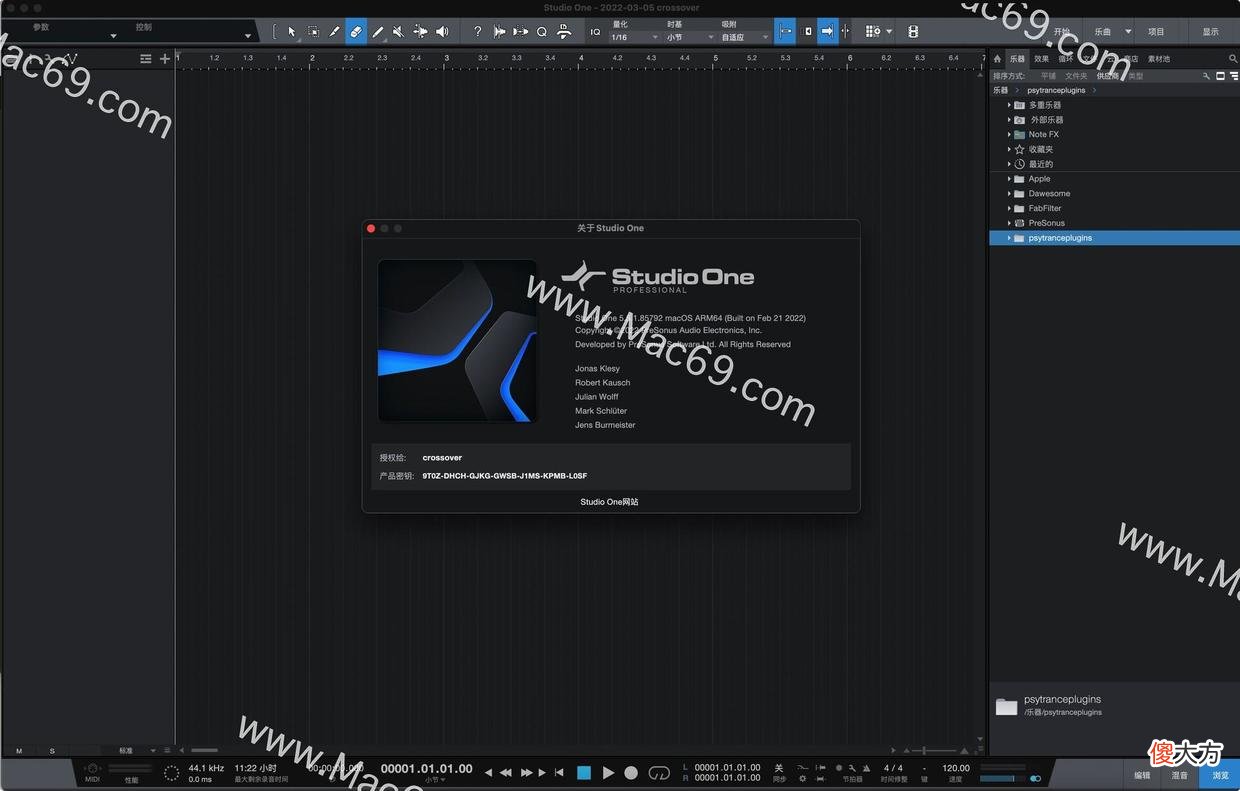This screenshot has height=791, width=1240.
Task: Start playback with the Play button
Action: pos(608,772)
